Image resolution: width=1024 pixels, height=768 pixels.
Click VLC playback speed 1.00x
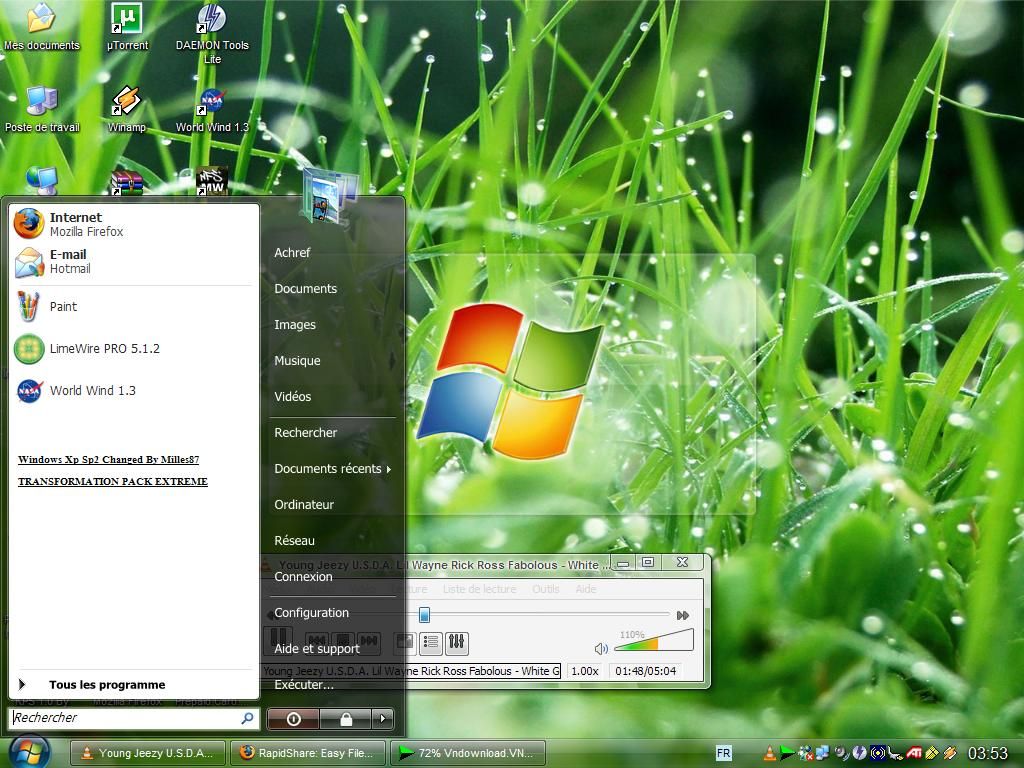tap(584, 671)
